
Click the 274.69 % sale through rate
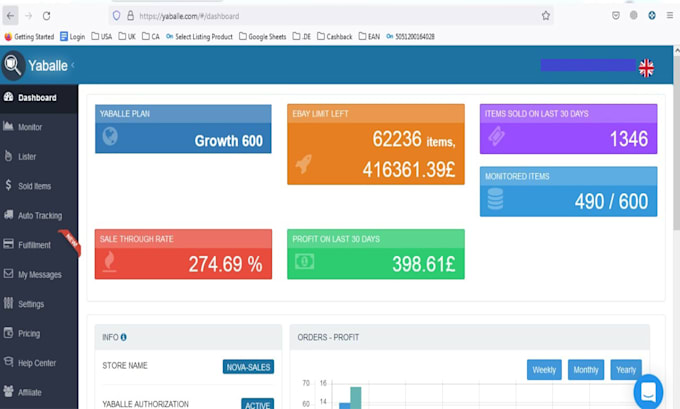click(226, 264)
